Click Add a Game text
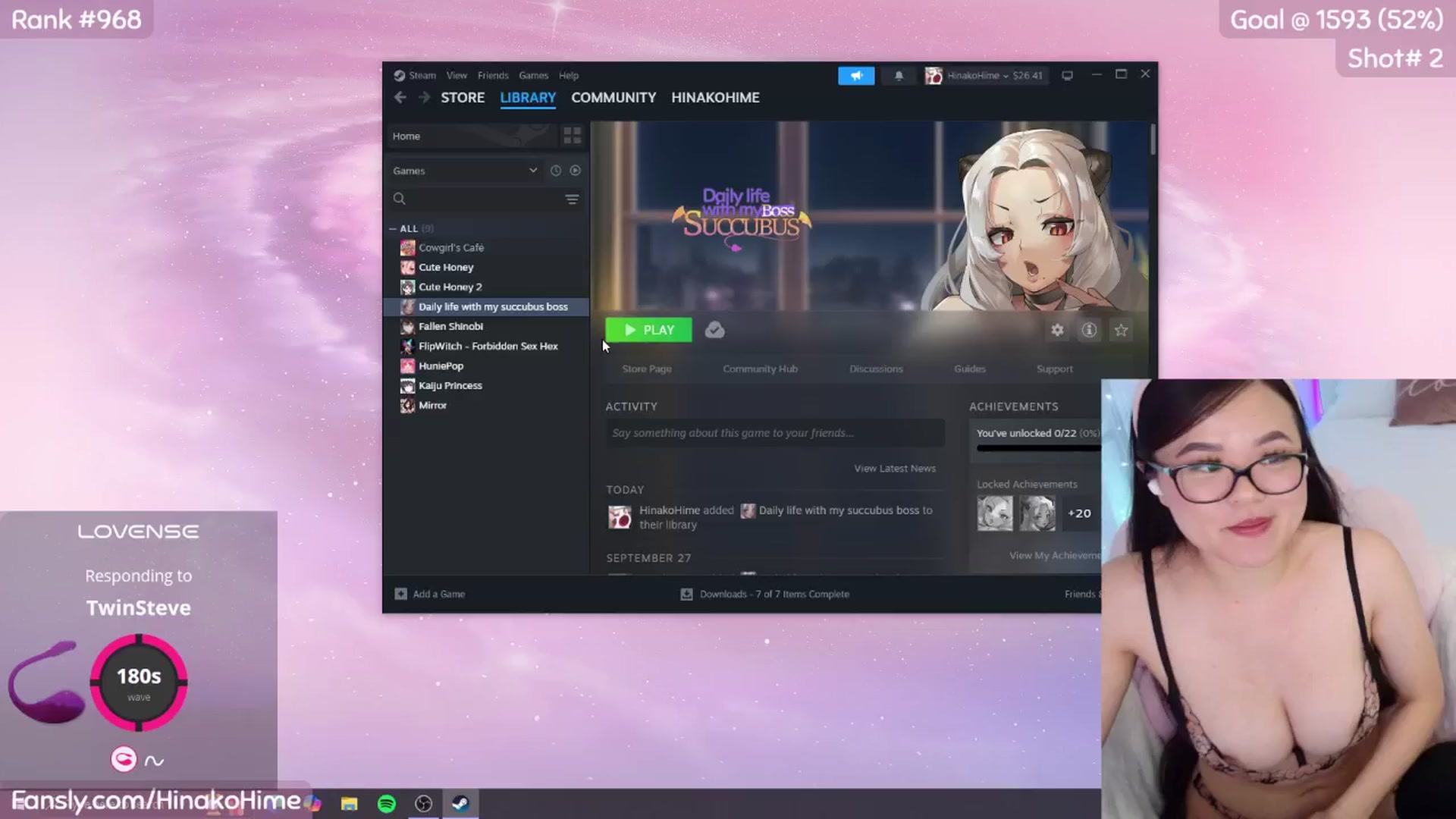The image size is (1456, 819). point(439,595)
